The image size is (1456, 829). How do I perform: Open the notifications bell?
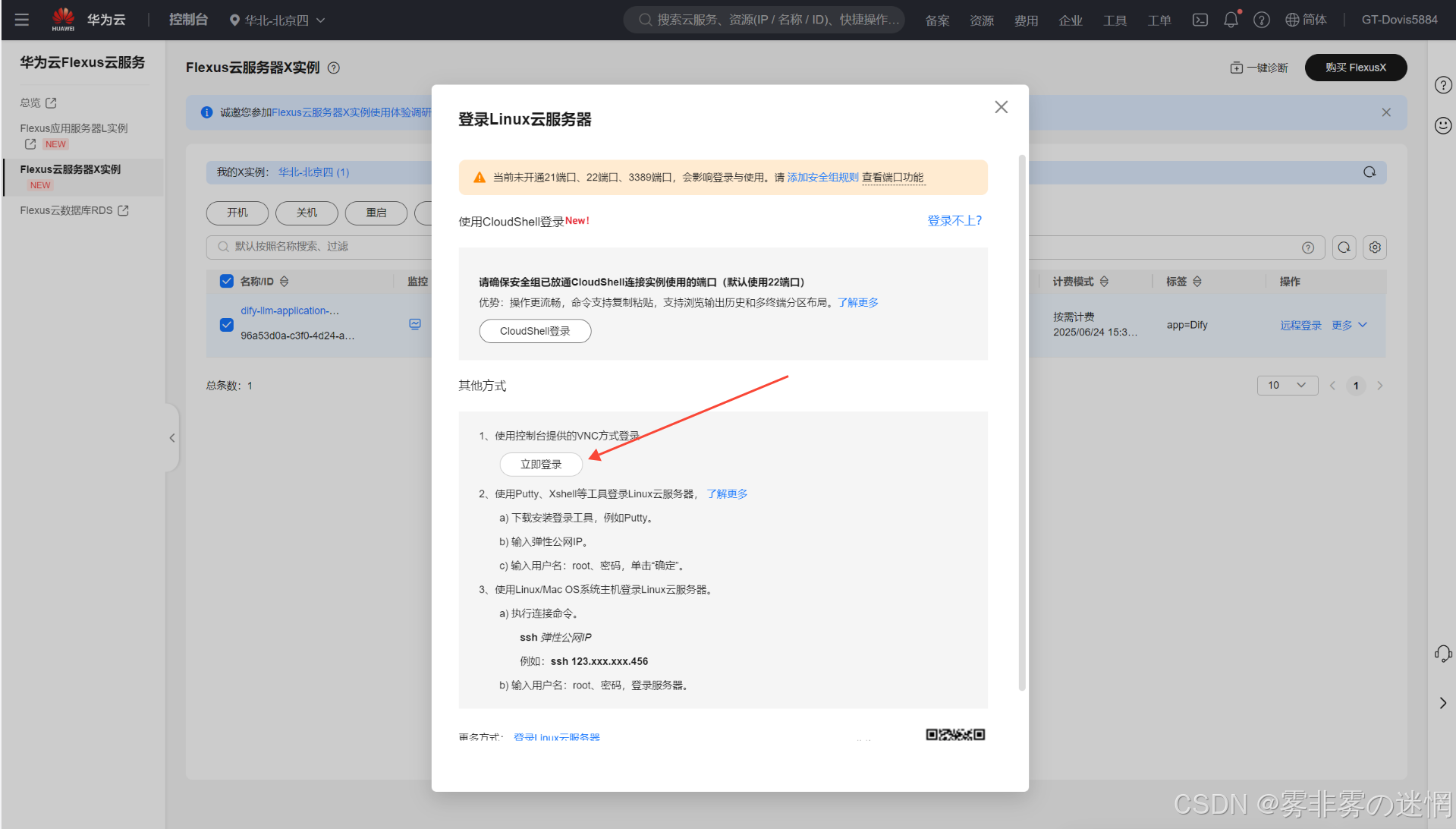[1231, 20]
